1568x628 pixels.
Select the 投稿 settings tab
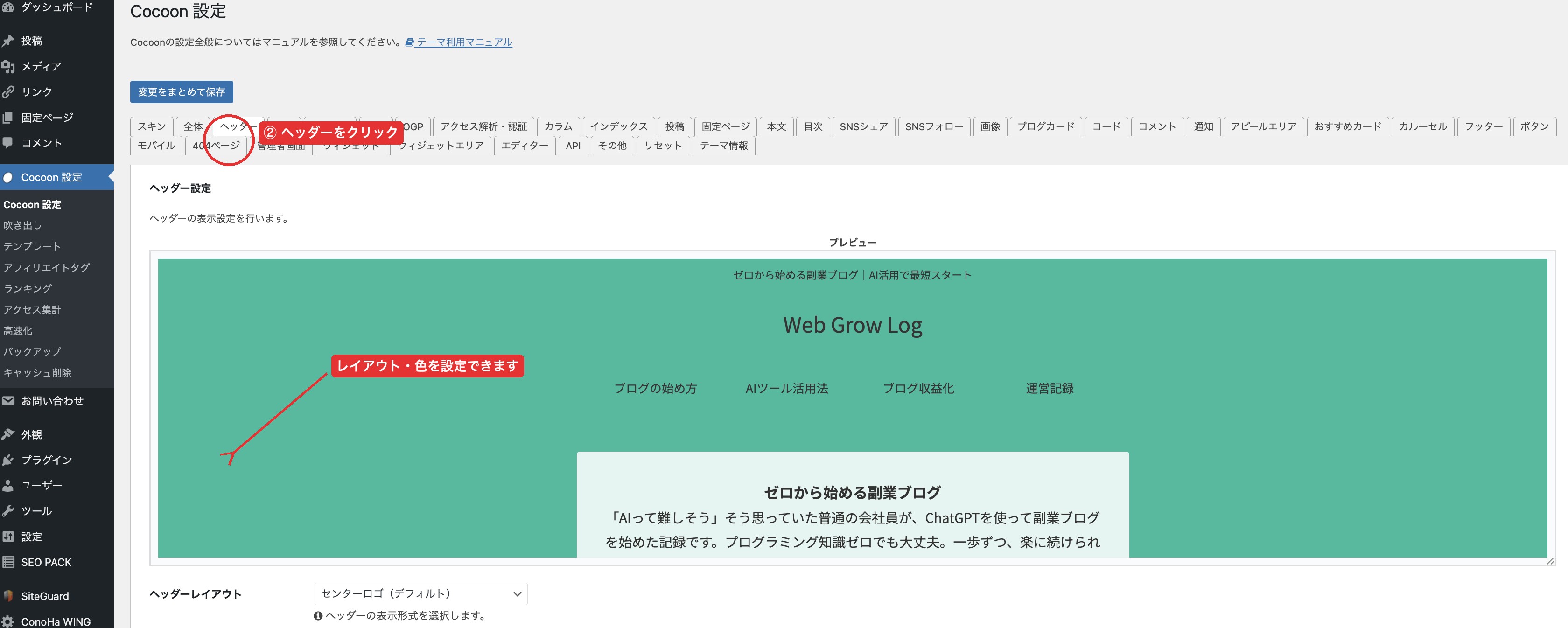point(674,126)
